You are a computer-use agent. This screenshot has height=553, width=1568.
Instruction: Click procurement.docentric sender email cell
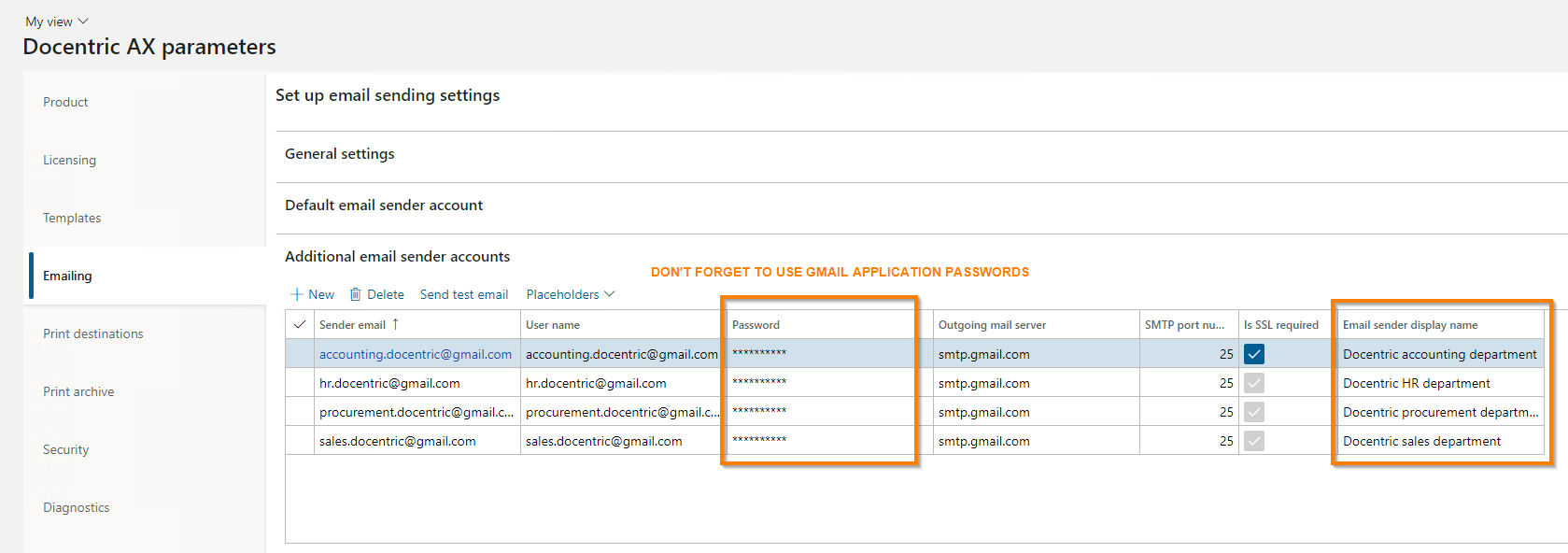[417, 412]
